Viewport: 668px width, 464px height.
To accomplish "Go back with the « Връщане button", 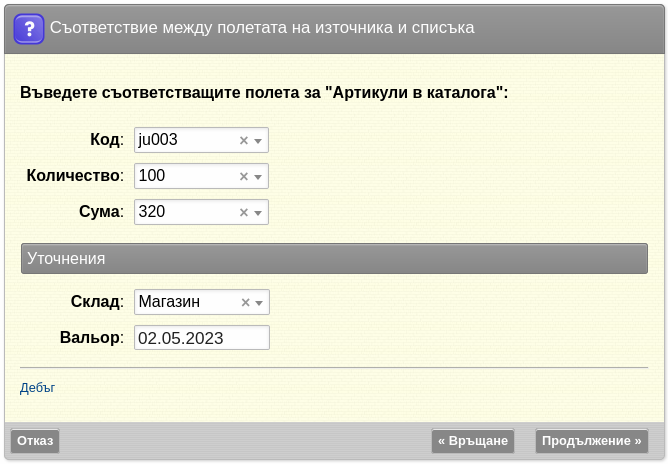I will tap(473, 441).
